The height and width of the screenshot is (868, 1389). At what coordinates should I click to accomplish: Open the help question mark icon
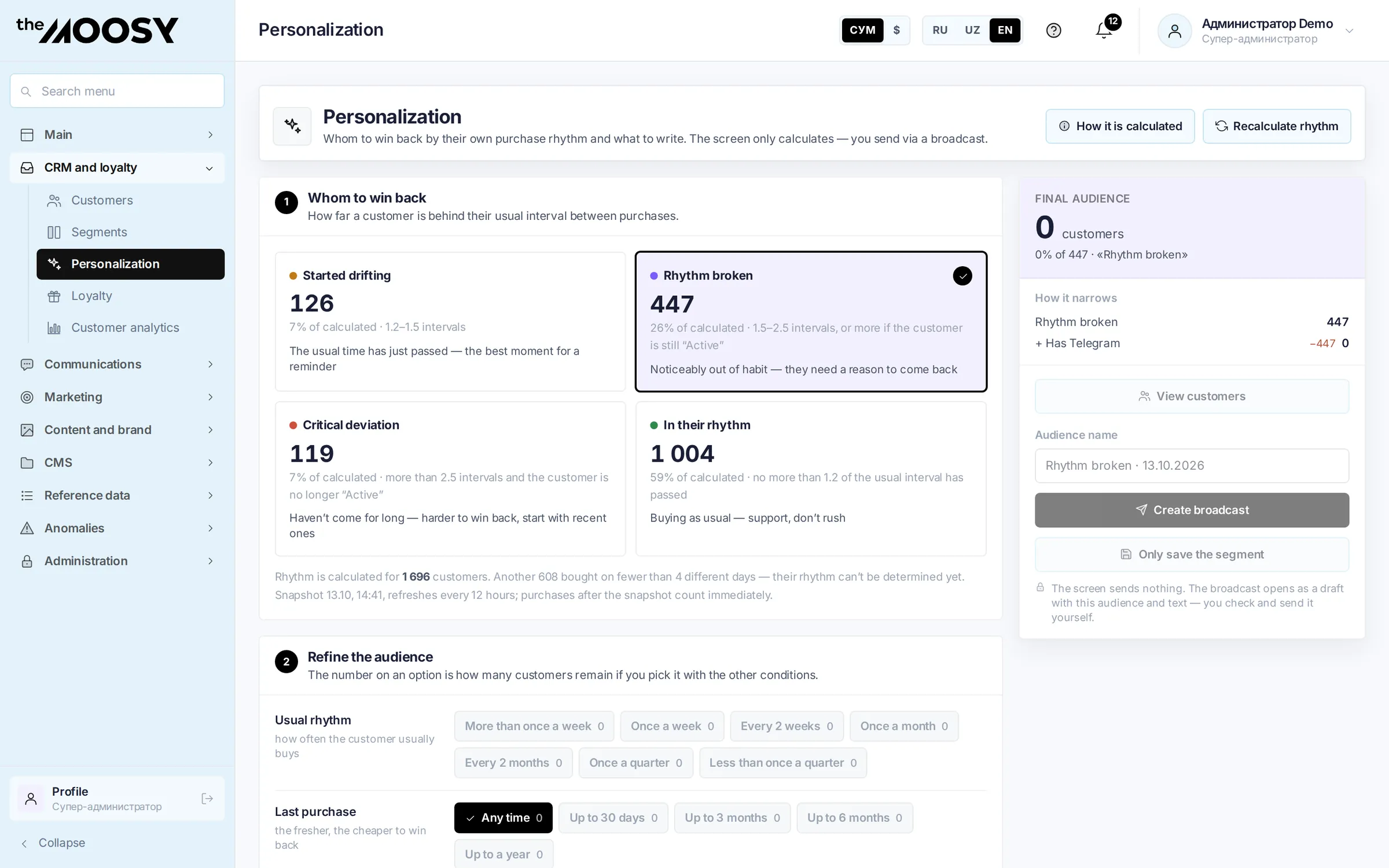(x=1053, y=30)
